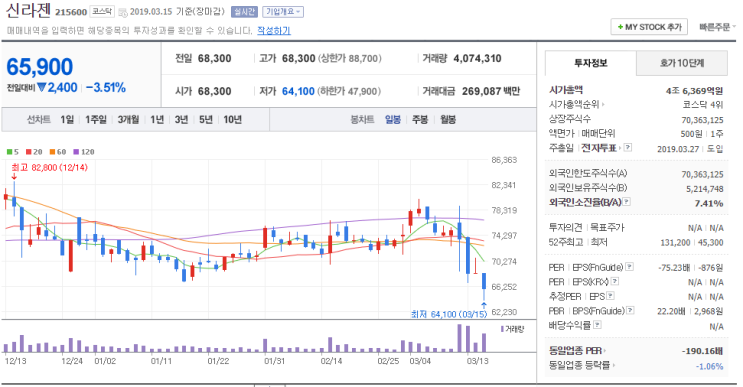Select the 1년 line chart period
The image size is (743, 387).
[157, 120]
